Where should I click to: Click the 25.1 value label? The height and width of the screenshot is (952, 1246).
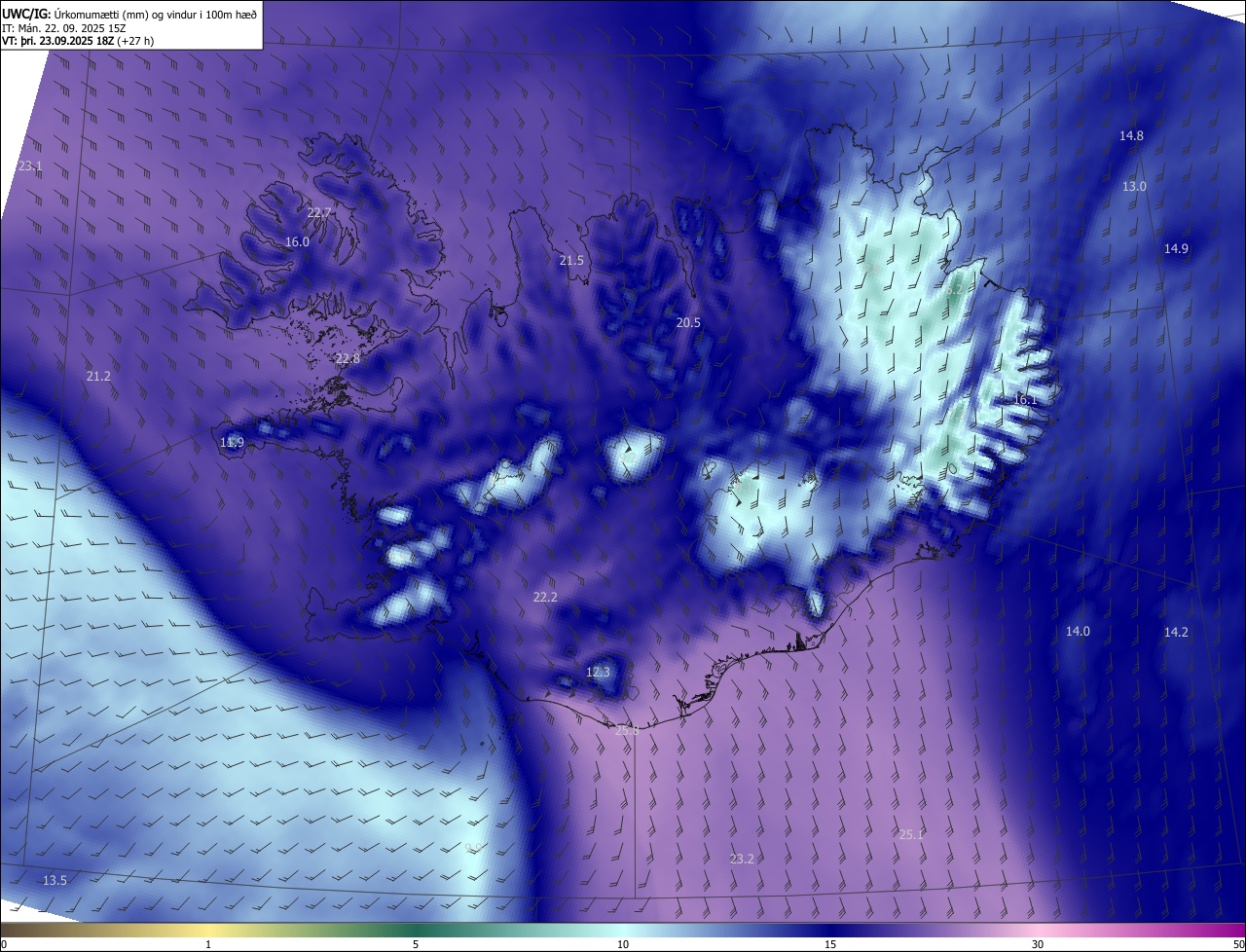point(911,834)
